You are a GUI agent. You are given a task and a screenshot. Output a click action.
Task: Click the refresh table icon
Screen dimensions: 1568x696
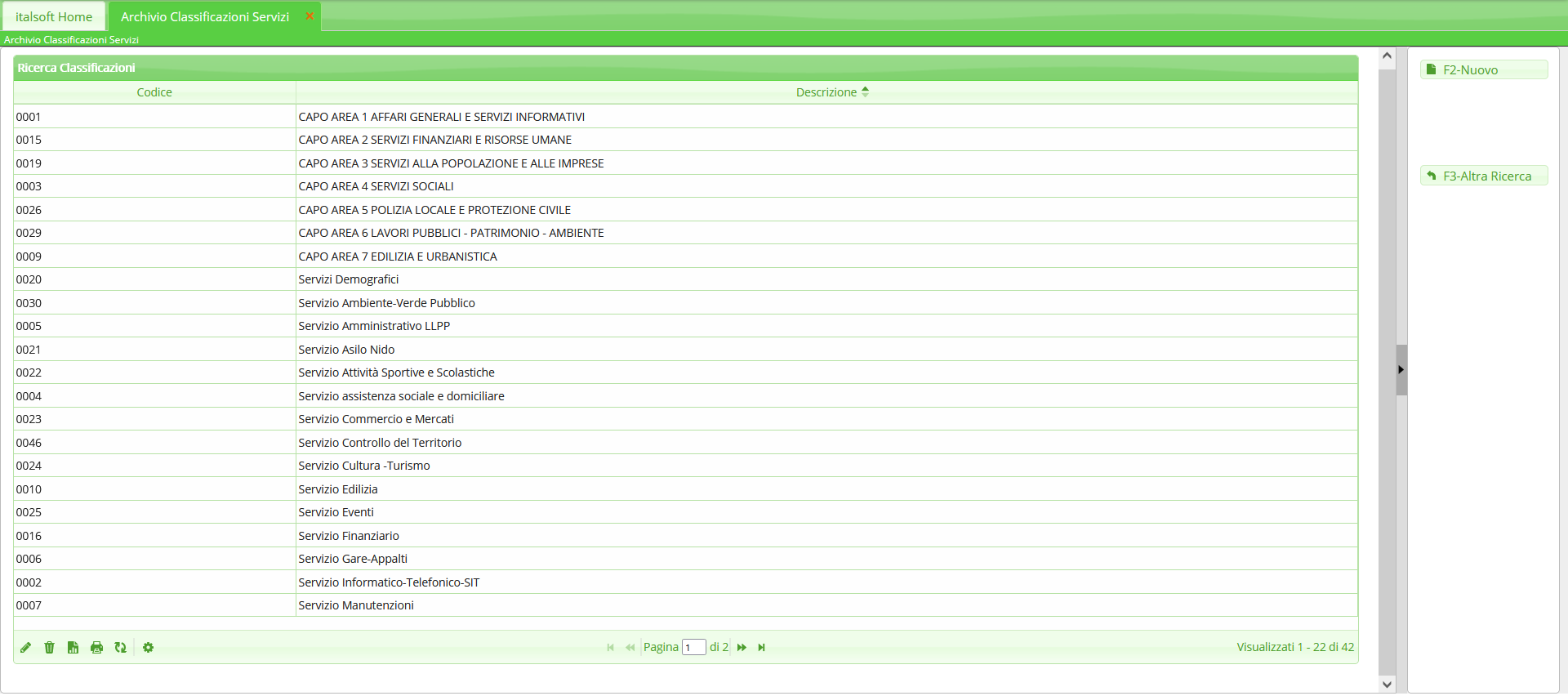tap(120, 648)
